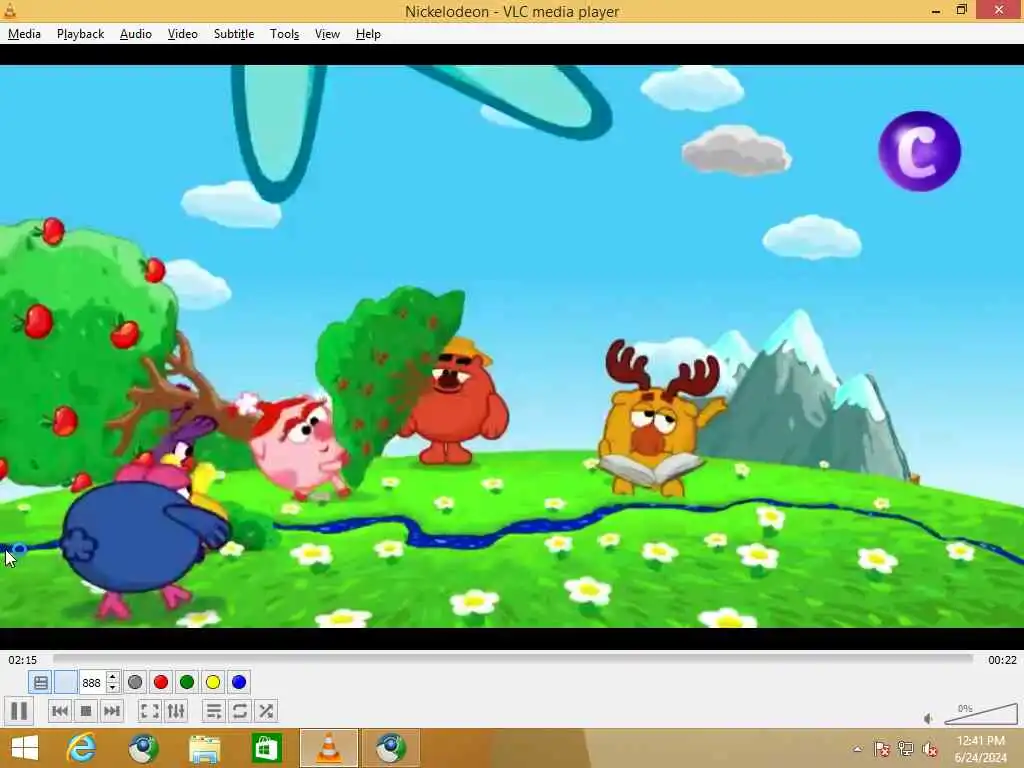Open the View menu
Image resolution: width=1024 pixels, height=768 pixels.
pos(327,34)
